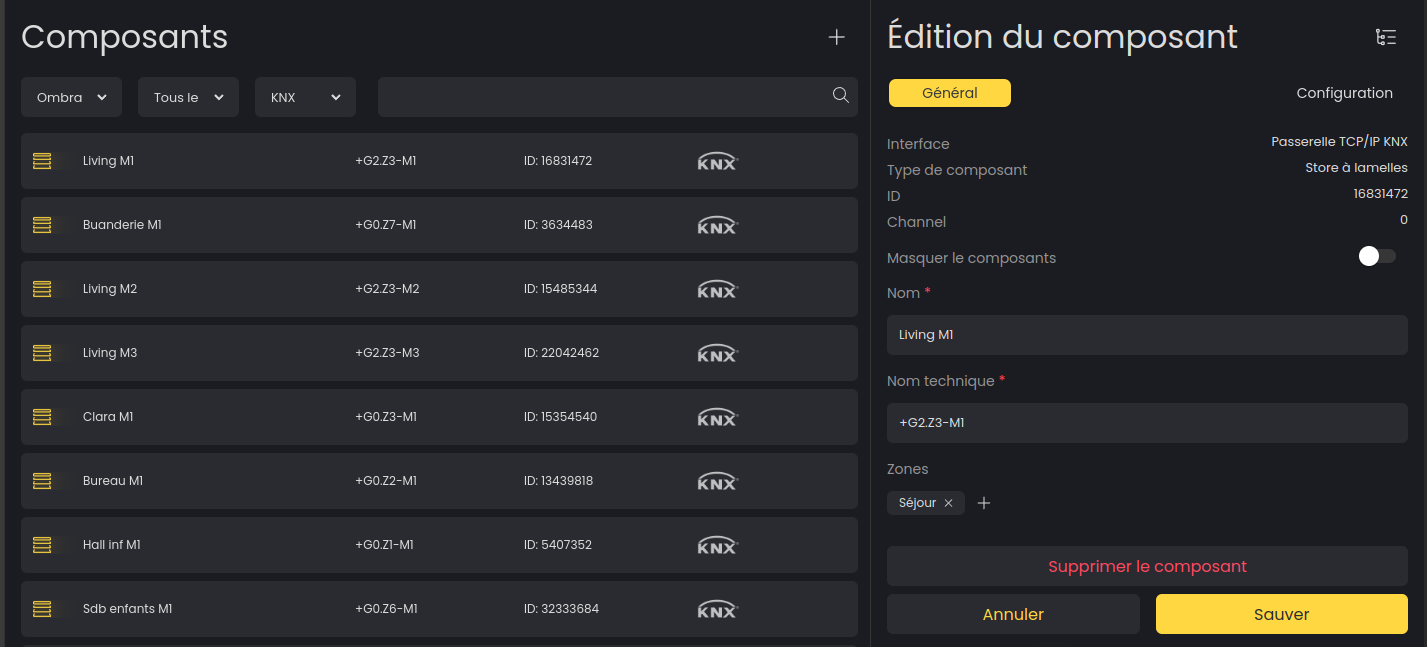Open the KNX interface dropdown
Viewport: 1427px width, 647px height.
[x=305, y=97]
